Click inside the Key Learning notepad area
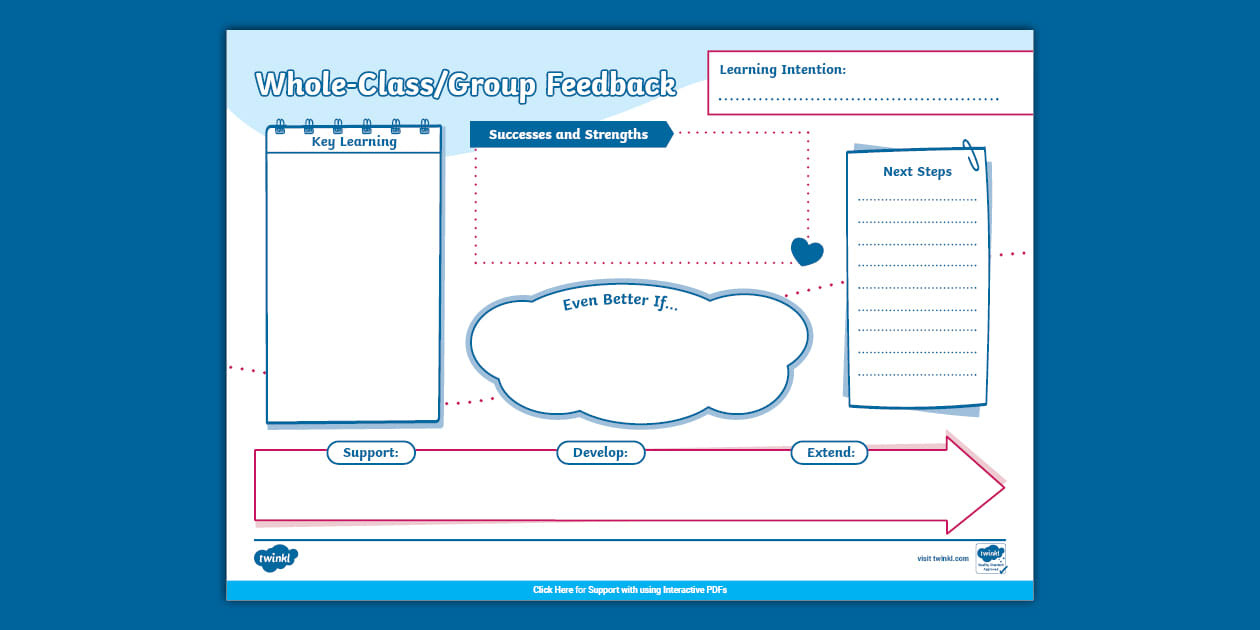1260x630 pixels. pos(353,290)
